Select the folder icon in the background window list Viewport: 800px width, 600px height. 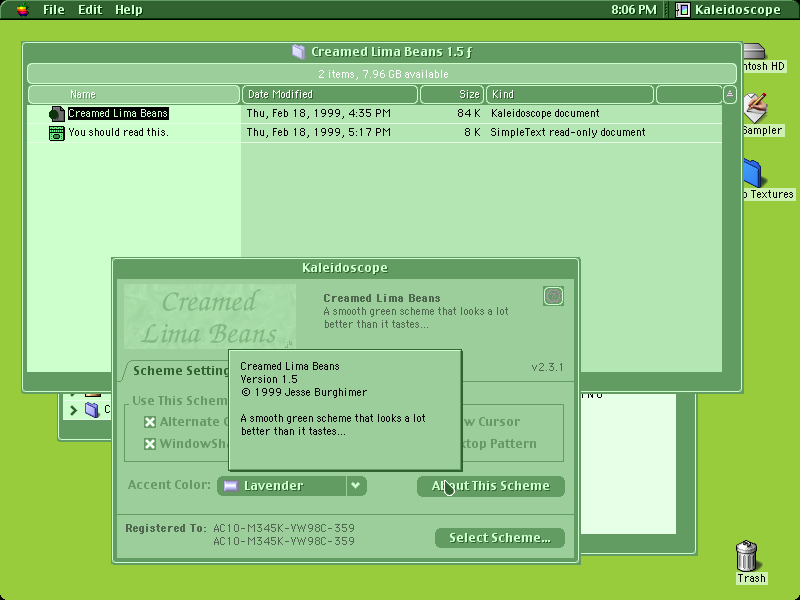pos(92,410)
